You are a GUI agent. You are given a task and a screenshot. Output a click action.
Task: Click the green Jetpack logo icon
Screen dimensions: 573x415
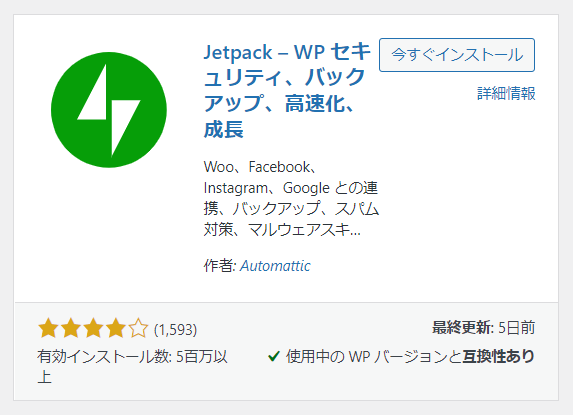(109, 110)
